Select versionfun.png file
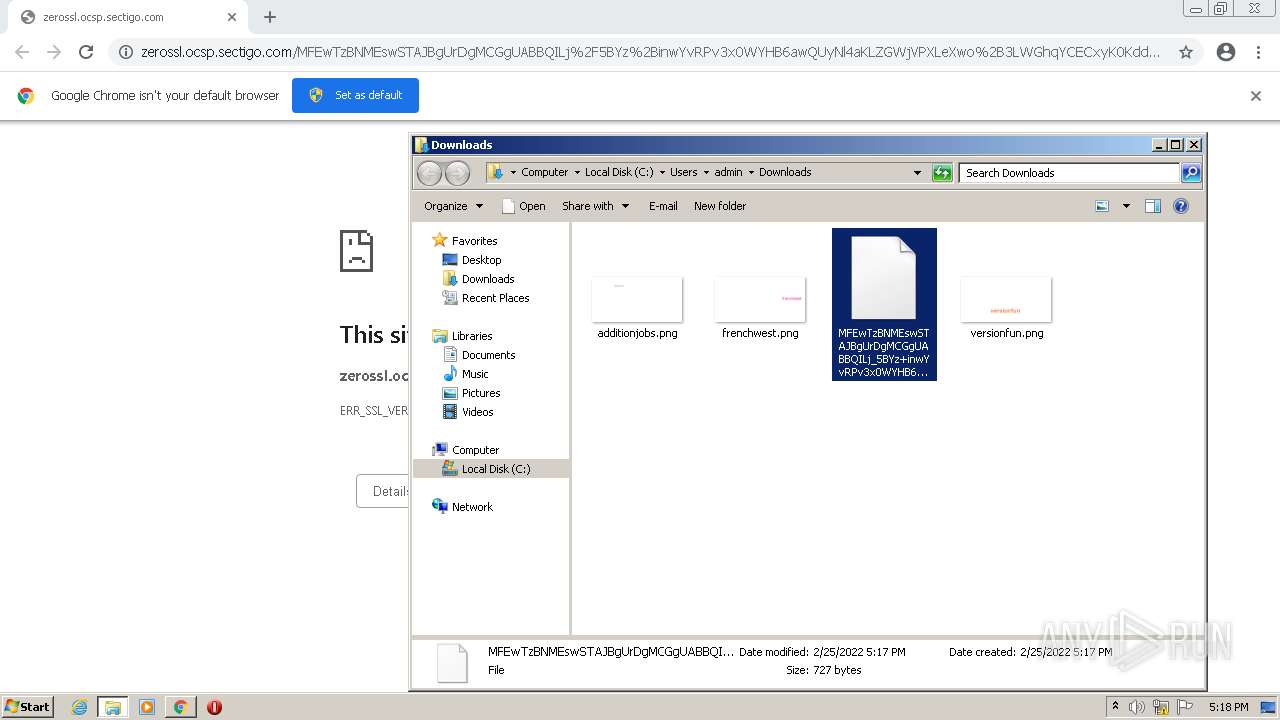The width and height of the screenshot is (1280, 720). (1006, 308)
